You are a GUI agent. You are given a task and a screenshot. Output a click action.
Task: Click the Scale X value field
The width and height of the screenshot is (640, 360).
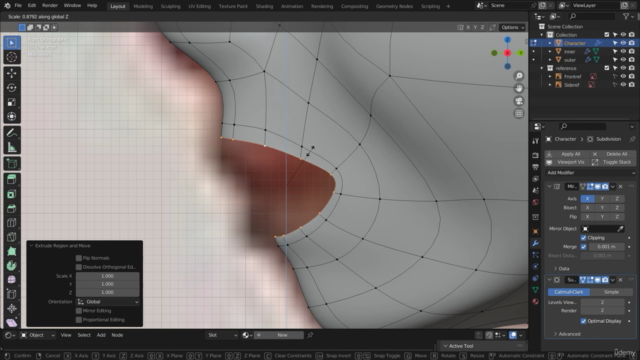(107, 276)
